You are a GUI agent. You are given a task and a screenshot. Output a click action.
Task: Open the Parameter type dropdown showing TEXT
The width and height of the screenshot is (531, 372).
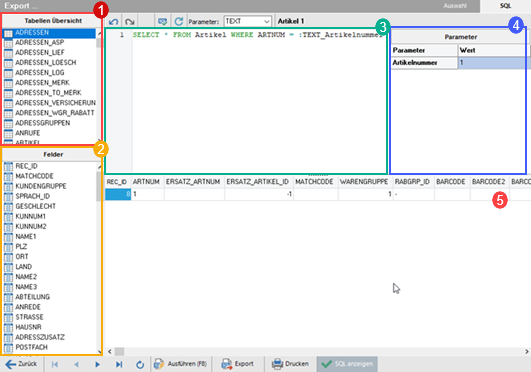click(x=248, y=21)
